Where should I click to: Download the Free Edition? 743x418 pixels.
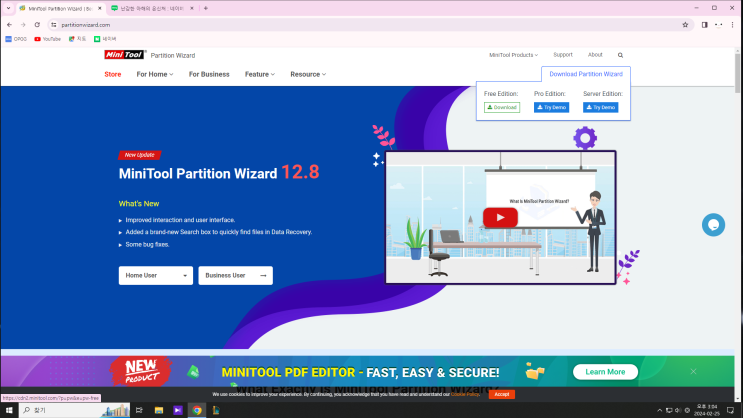pyautogui.click(x=502, y=108)
